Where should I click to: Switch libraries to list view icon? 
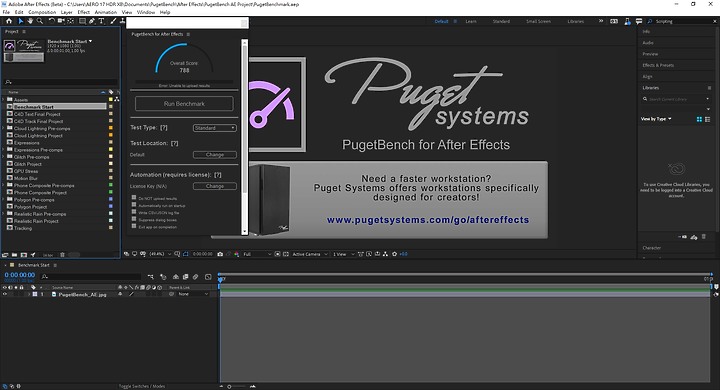coord(707,119)
